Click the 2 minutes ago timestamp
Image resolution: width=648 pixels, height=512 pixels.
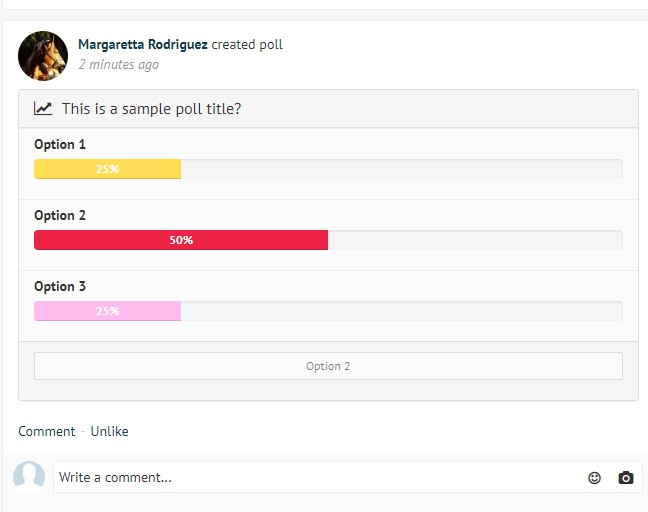(119, 65)
